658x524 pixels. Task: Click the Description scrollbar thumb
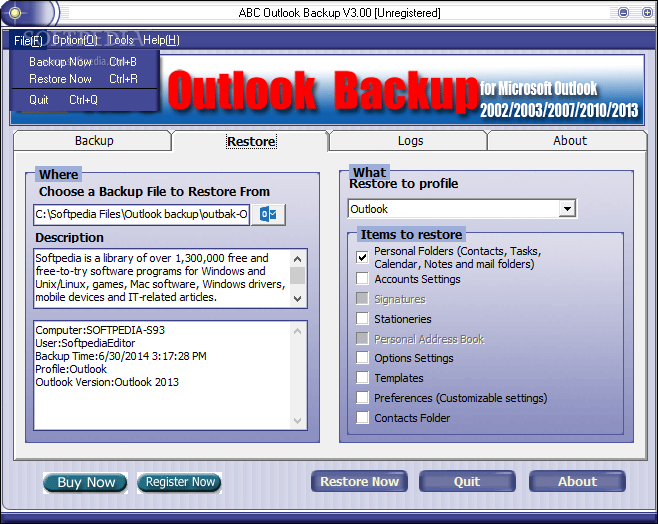pyautogui.click(x=298, y=276)
